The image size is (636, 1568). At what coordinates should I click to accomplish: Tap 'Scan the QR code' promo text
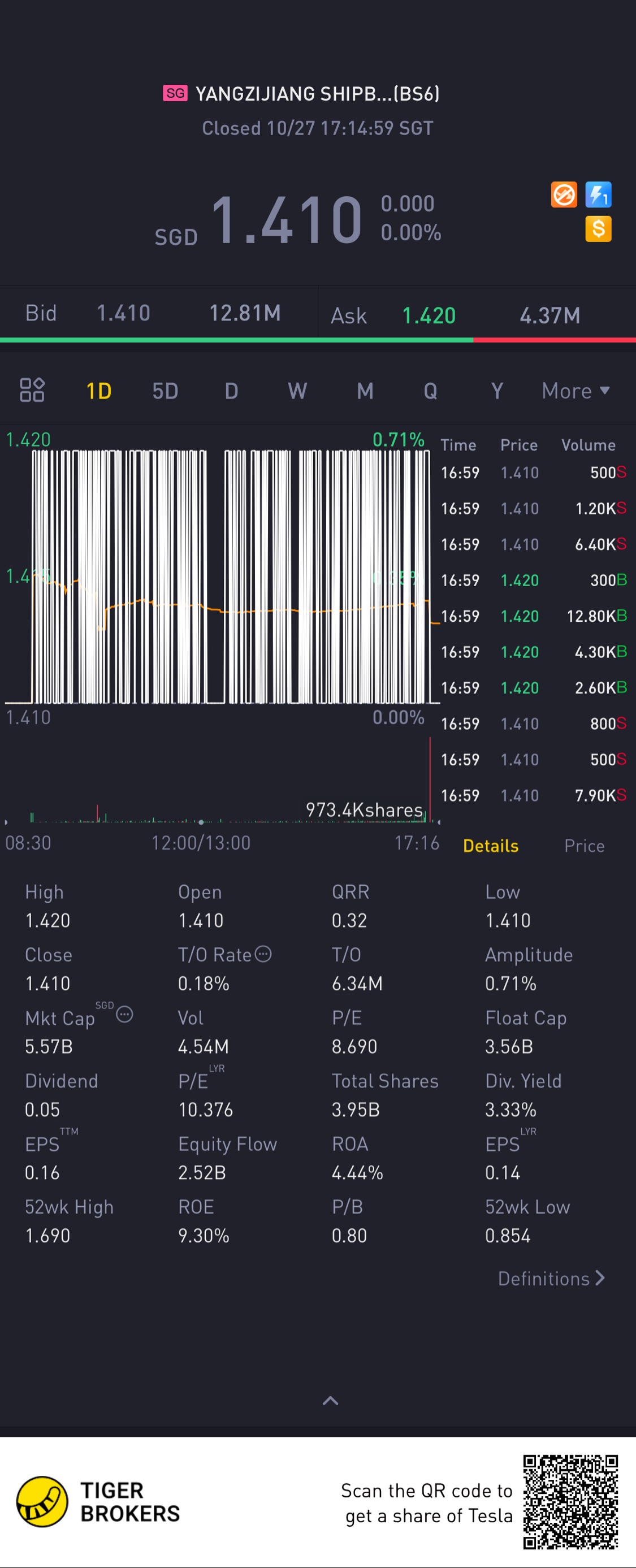click(427, 1503)
